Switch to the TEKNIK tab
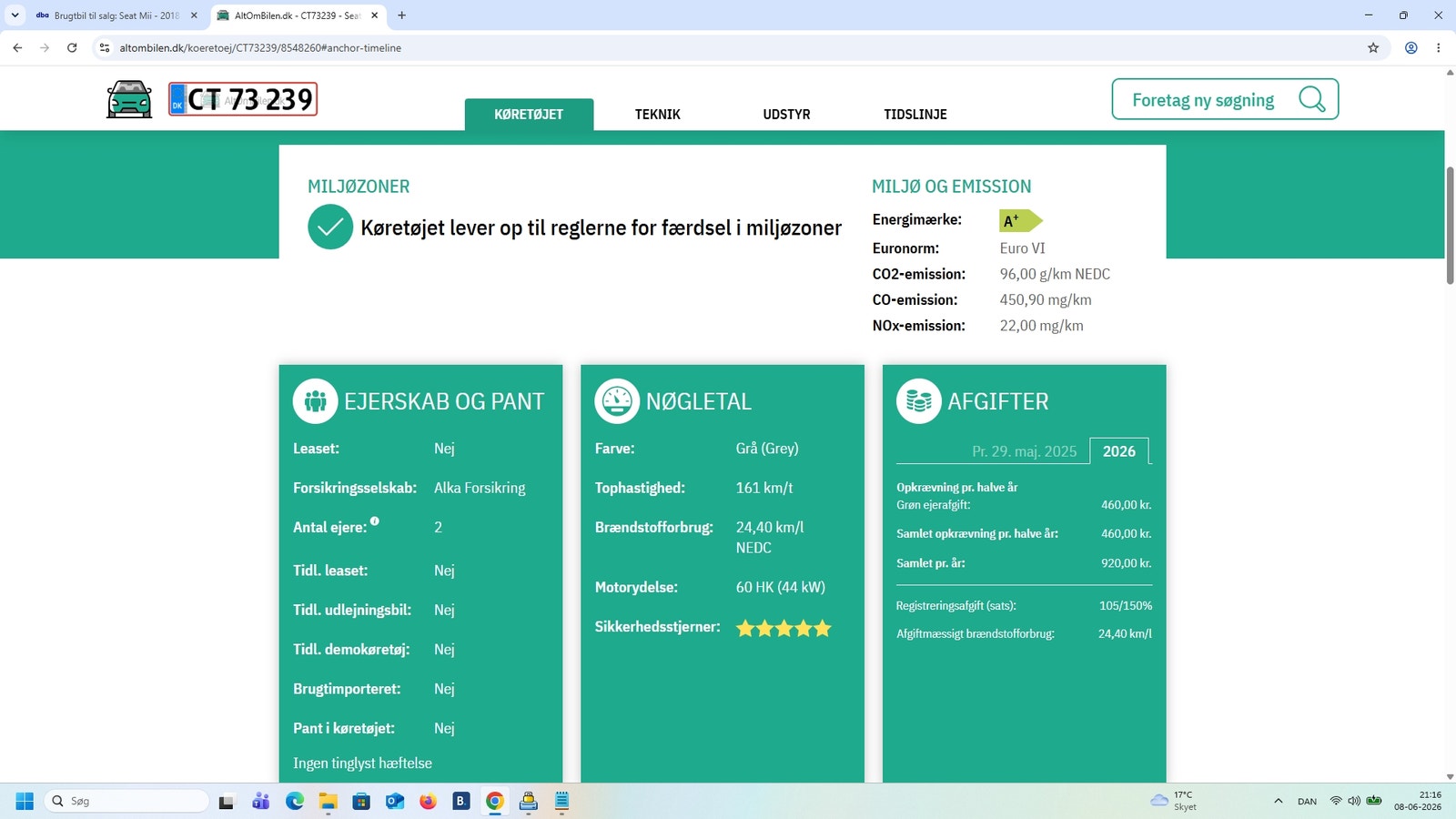Screen dimensions: 1456x819 [x=658, y=115]
